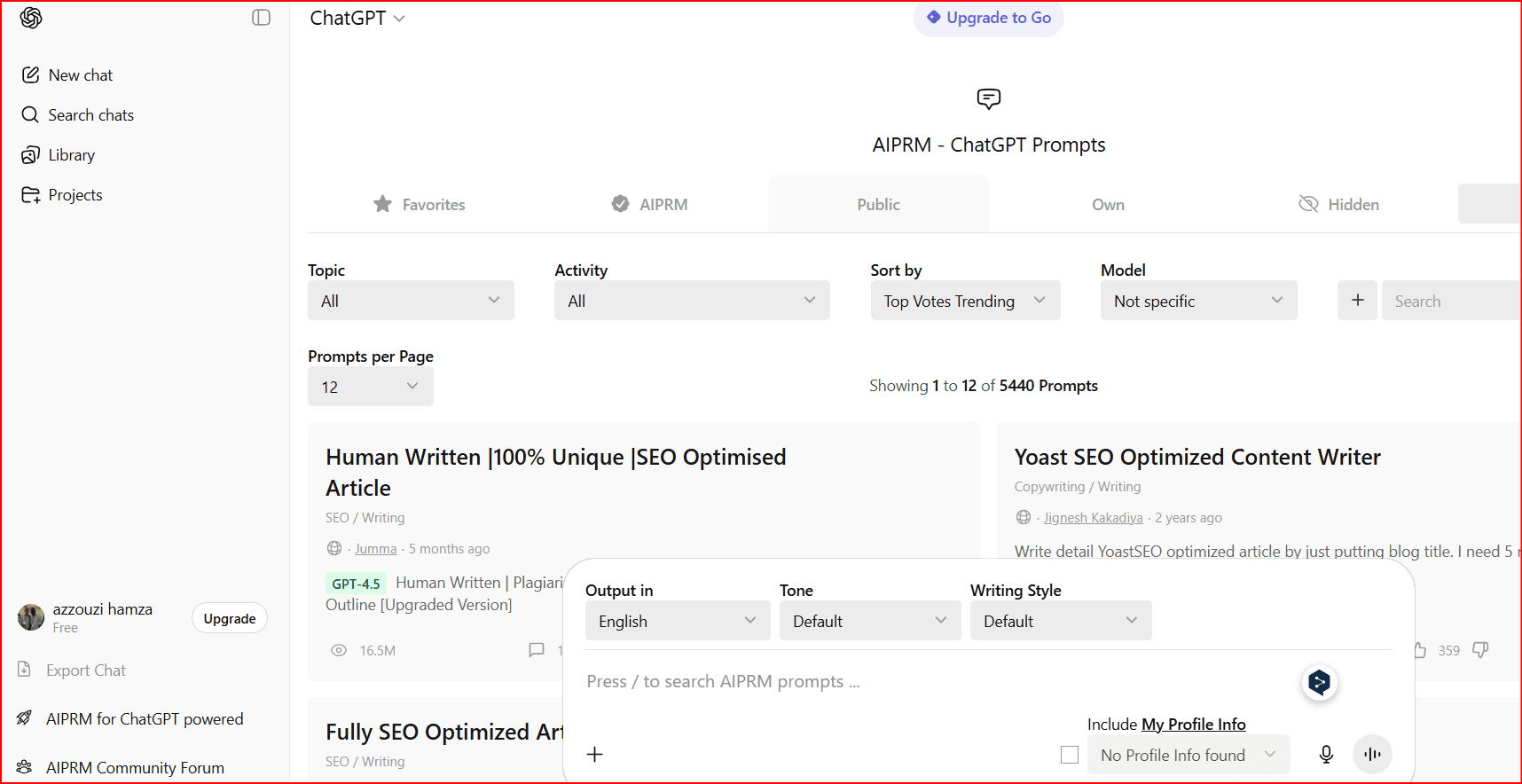Screen dimensions: 1522x784
Task: Enable the Include My Profile Info checkbox
Action: coord(1070,755)
